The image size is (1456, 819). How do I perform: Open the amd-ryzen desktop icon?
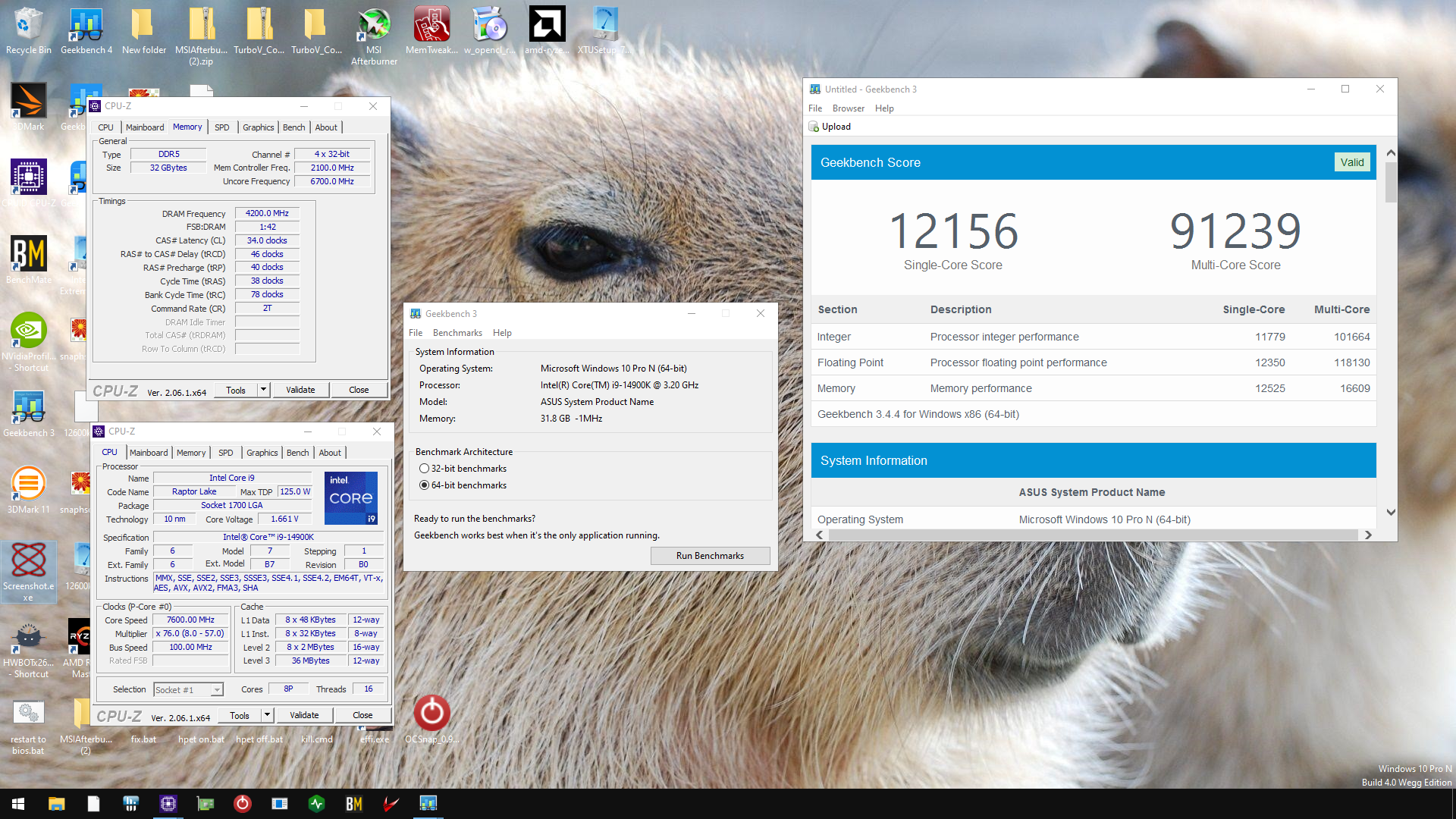547,30
